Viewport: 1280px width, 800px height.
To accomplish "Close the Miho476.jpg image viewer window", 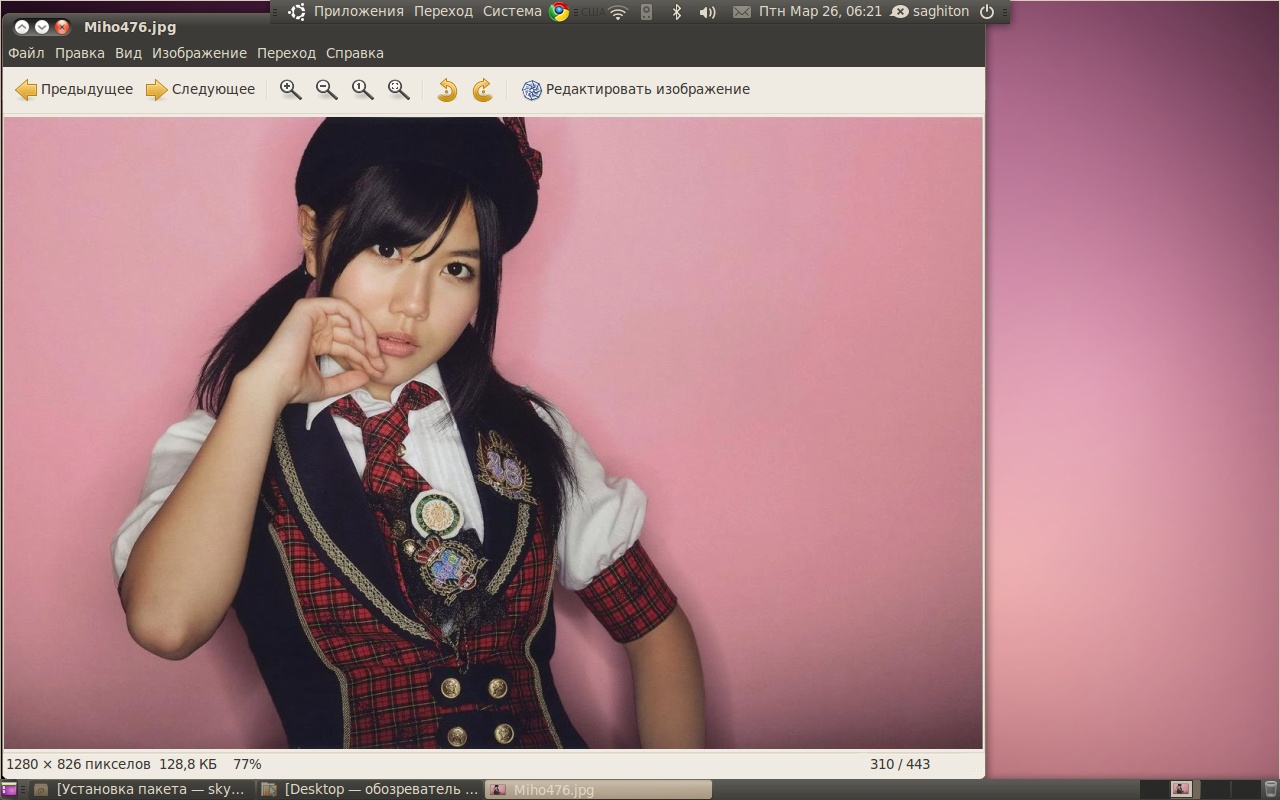I will coord(62,27).
